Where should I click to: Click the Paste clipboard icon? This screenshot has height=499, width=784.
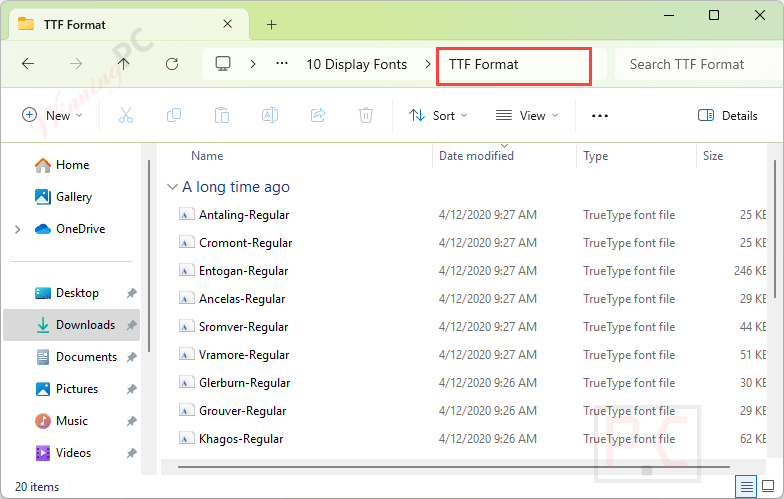point(222,116)
